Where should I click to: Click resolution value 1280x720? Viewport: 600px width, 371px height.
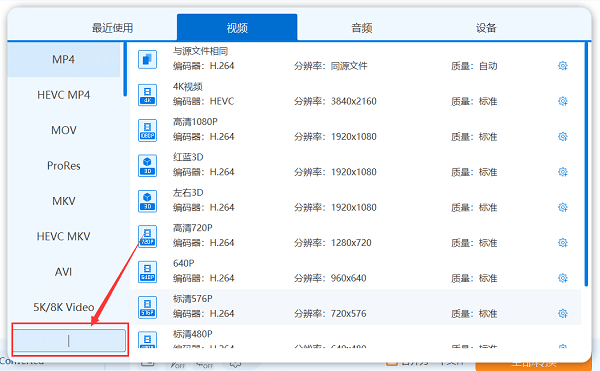point(351,243)
